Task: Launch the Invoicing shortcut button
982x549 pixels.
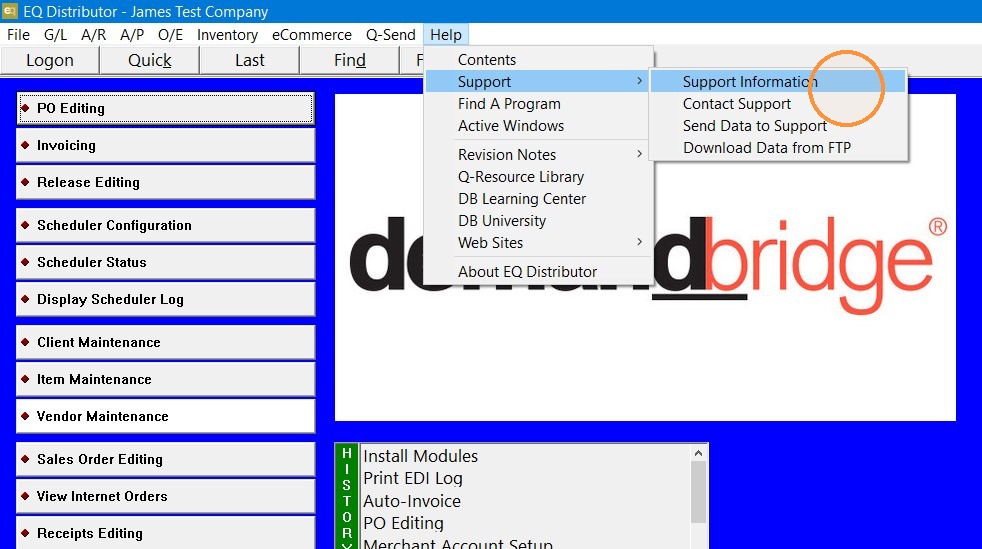Action: tap(165, 145)
